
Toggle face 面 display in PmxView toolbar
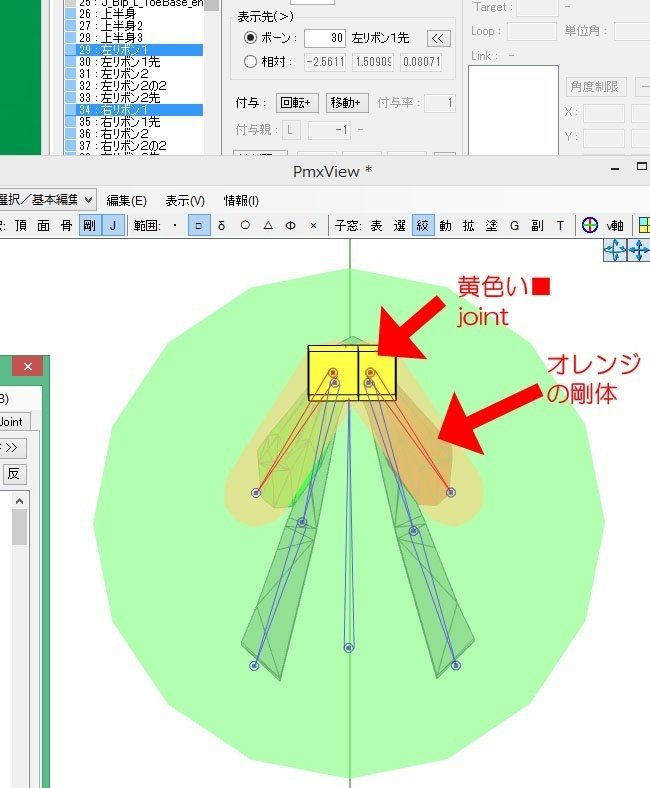44,226
